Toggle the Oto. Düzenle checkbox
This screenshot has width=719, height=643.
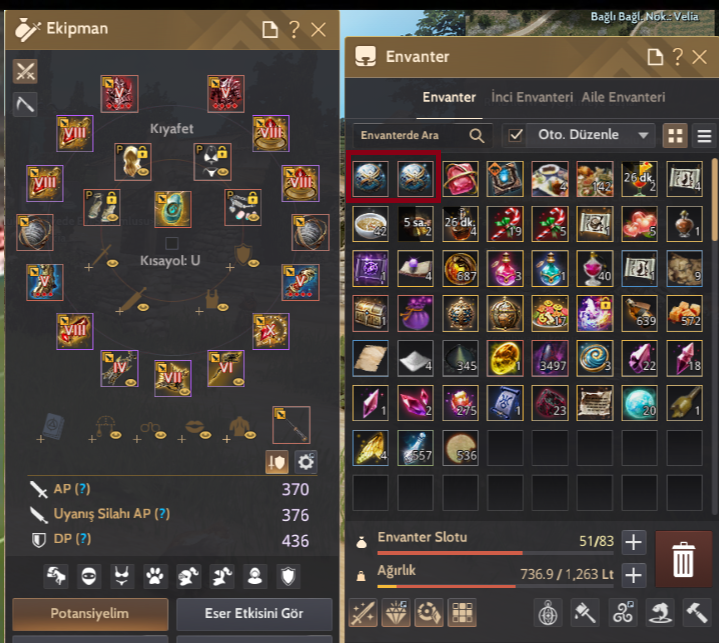(515, 135)
